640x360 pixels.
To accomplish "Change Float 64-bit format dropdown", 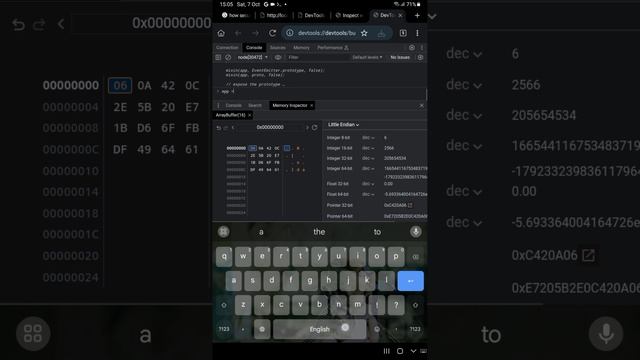I will pos(368,195).
